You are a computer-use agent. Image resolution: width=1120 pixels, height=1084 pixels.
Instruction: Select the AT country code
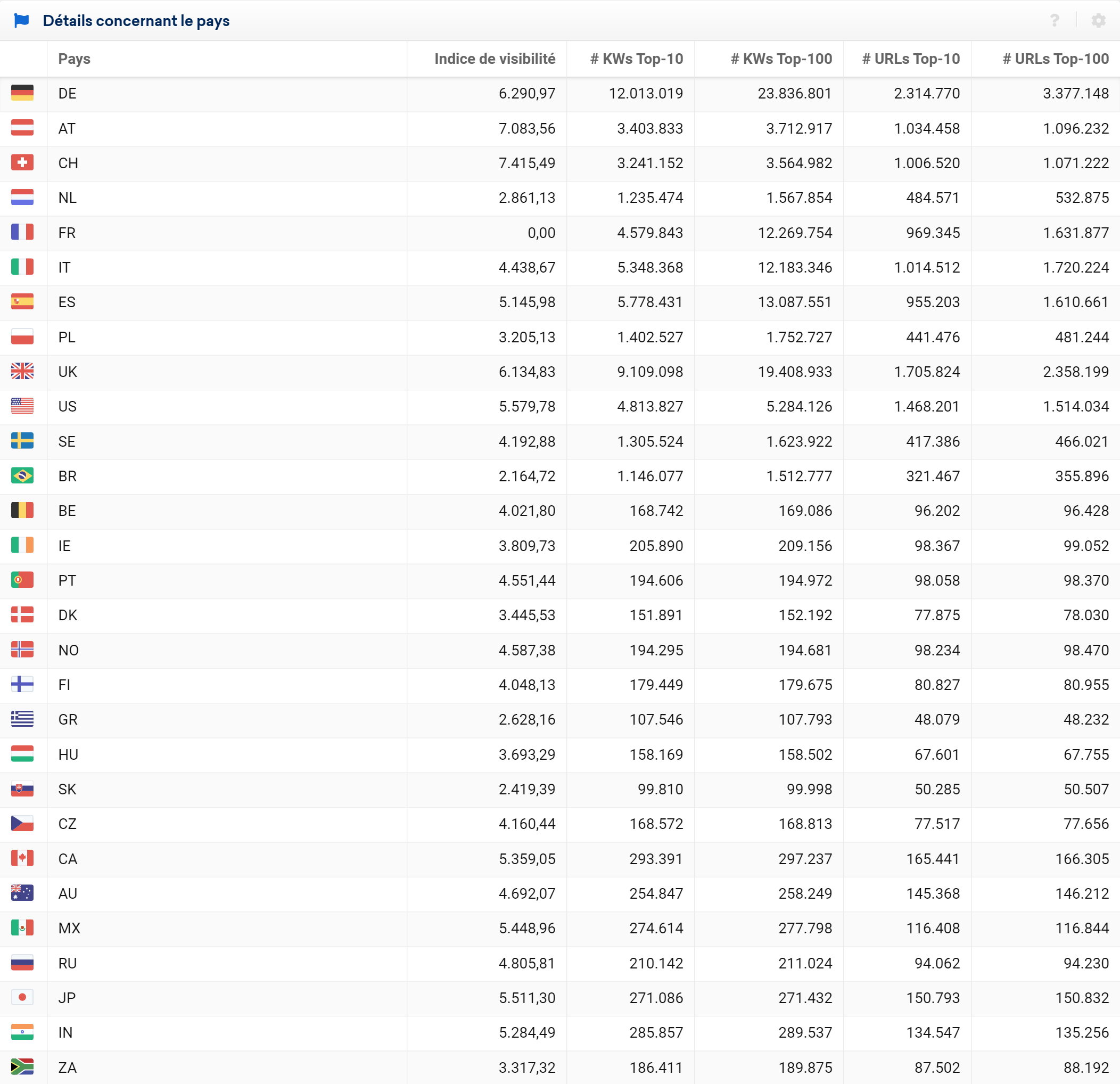67,128
